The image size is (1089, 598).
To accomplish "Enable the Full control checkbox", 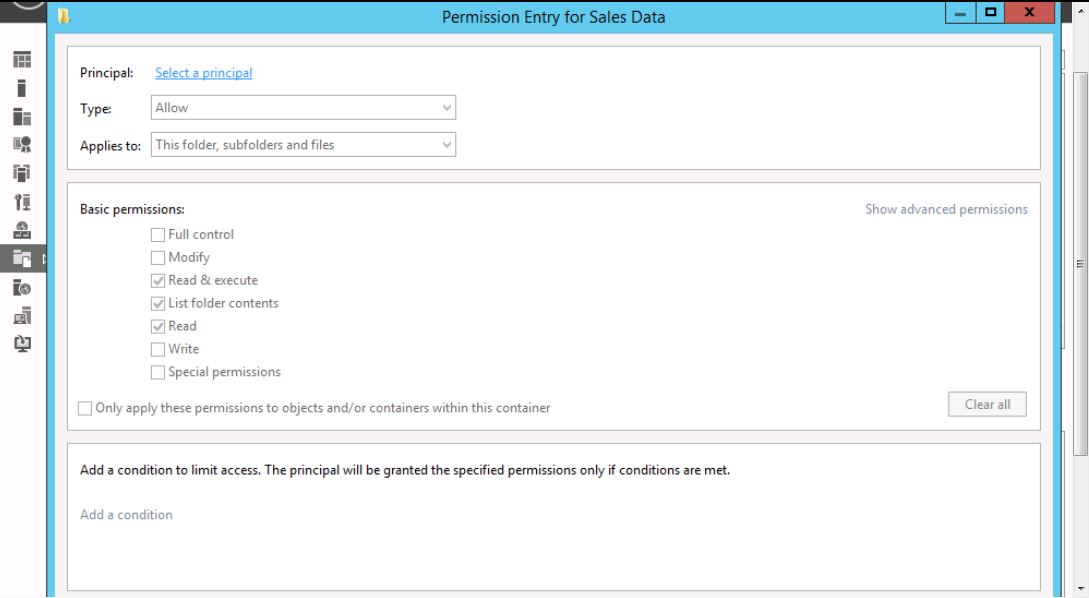I will (x=158, y=235).
